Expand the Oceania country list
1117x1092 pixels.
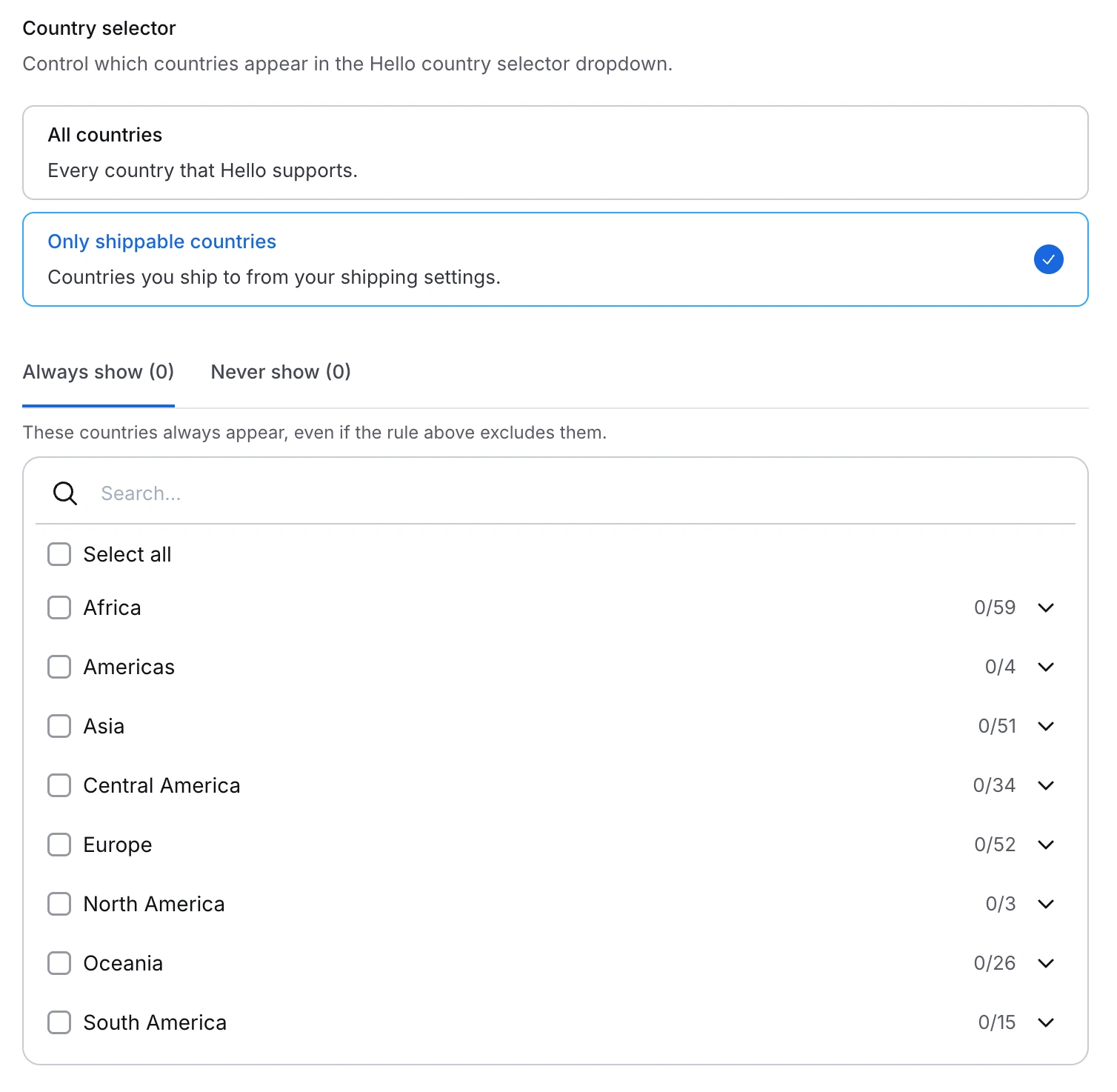pos(1046,963)
